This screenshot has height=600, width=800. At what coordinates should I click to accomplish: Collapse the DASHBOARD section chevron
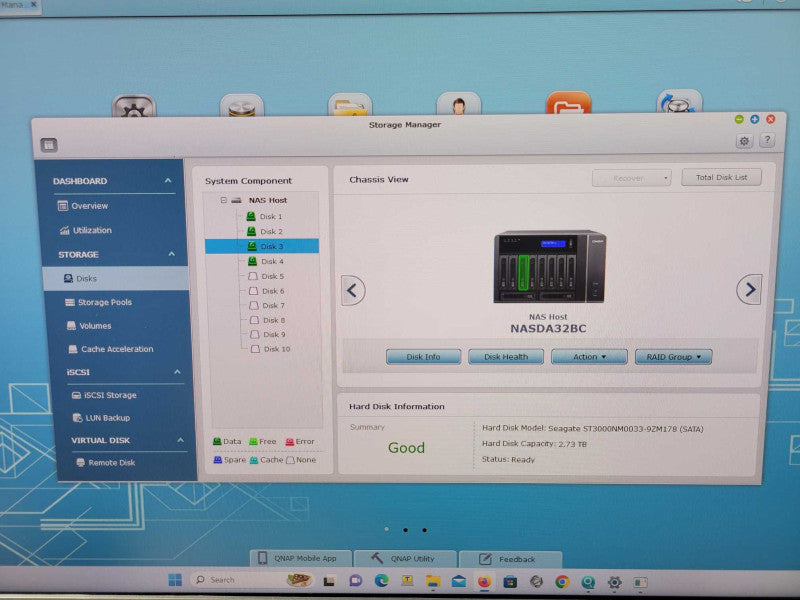pos(168,181)
